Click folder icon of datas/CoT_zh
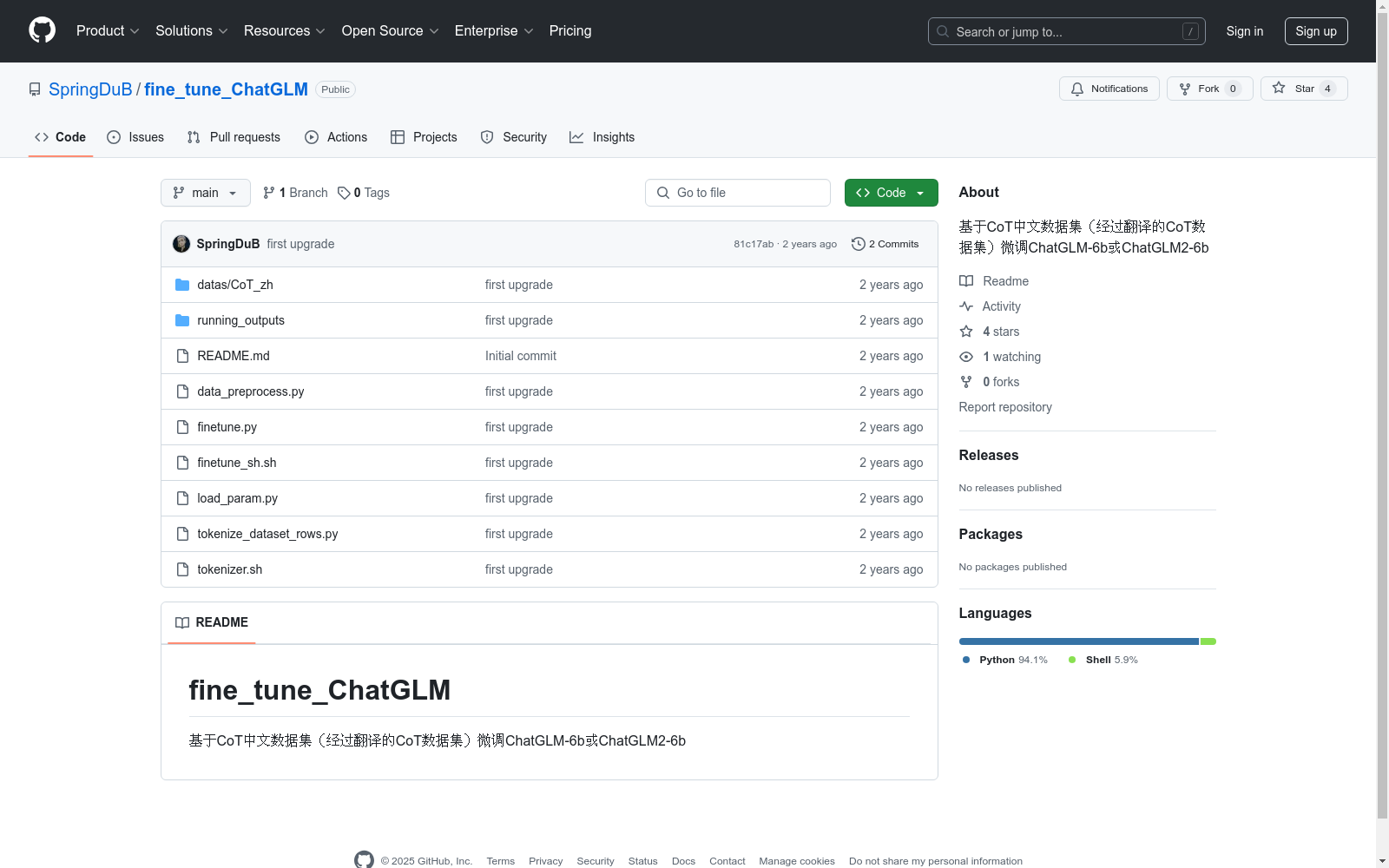The width and height of the screenshot is (1389, 868). (182, 285)
